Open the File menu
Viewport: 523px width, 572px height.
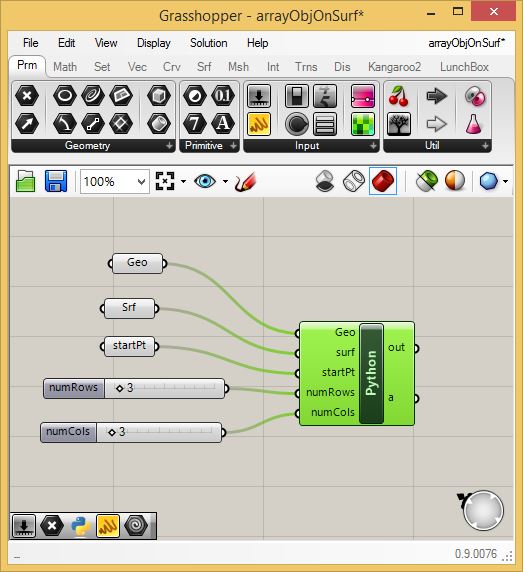31,43
